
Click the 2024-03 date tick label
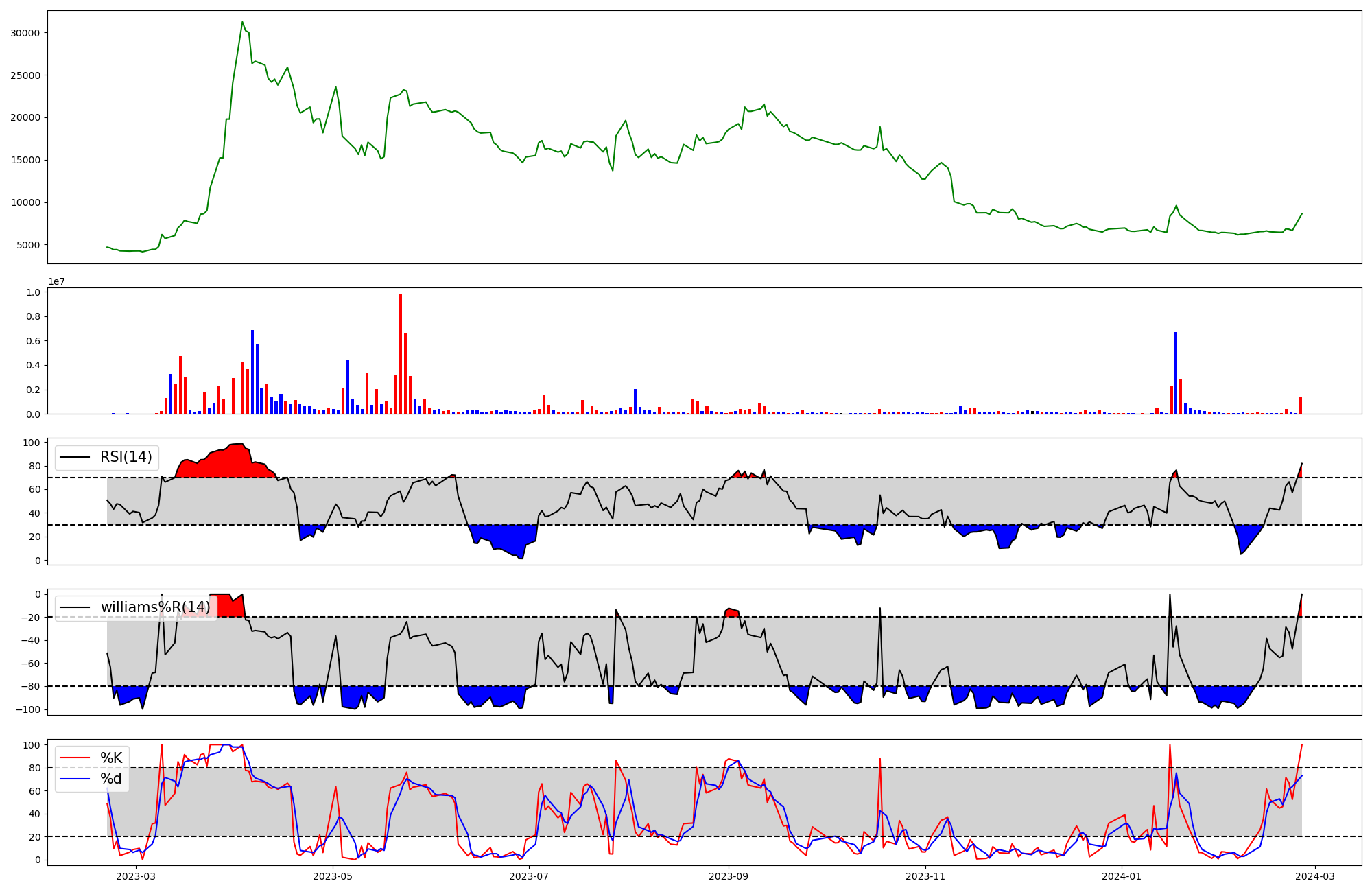pyautogui.click(x=1314, y=876)
